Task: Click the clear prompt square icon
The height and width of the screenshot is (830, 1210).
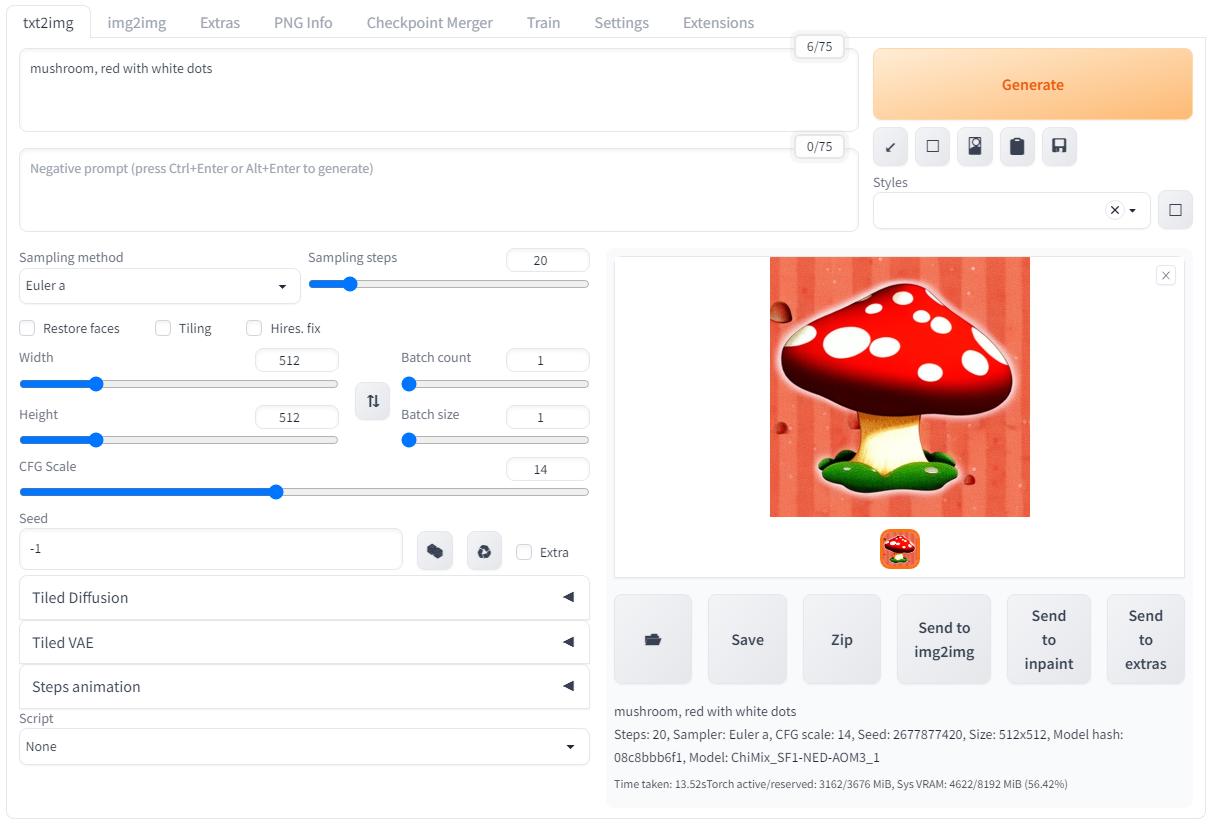Action: tap(932, 147)
